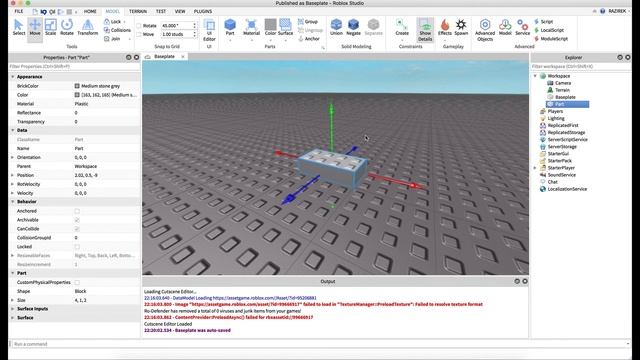Viewport: 640px width, 360px height.
Task: Expand the Surface Inputs section
Action: tap(13, 309)
